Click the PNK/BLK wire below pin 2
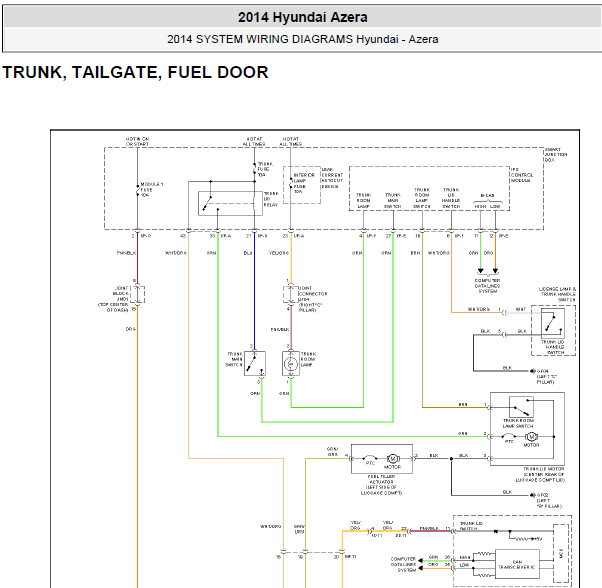The width and height of the screenshot is (602, 588). [137, 257]
